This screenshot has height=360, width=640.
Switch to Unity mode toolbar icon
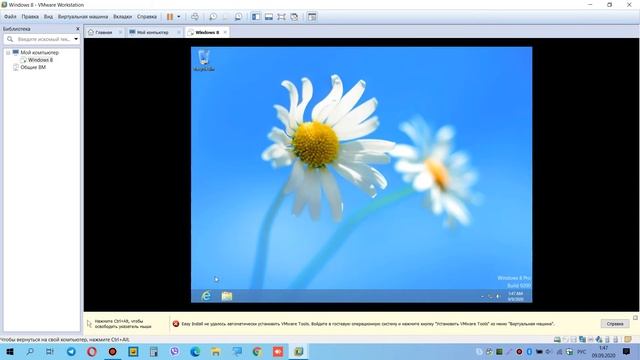[x=294, y=17]
